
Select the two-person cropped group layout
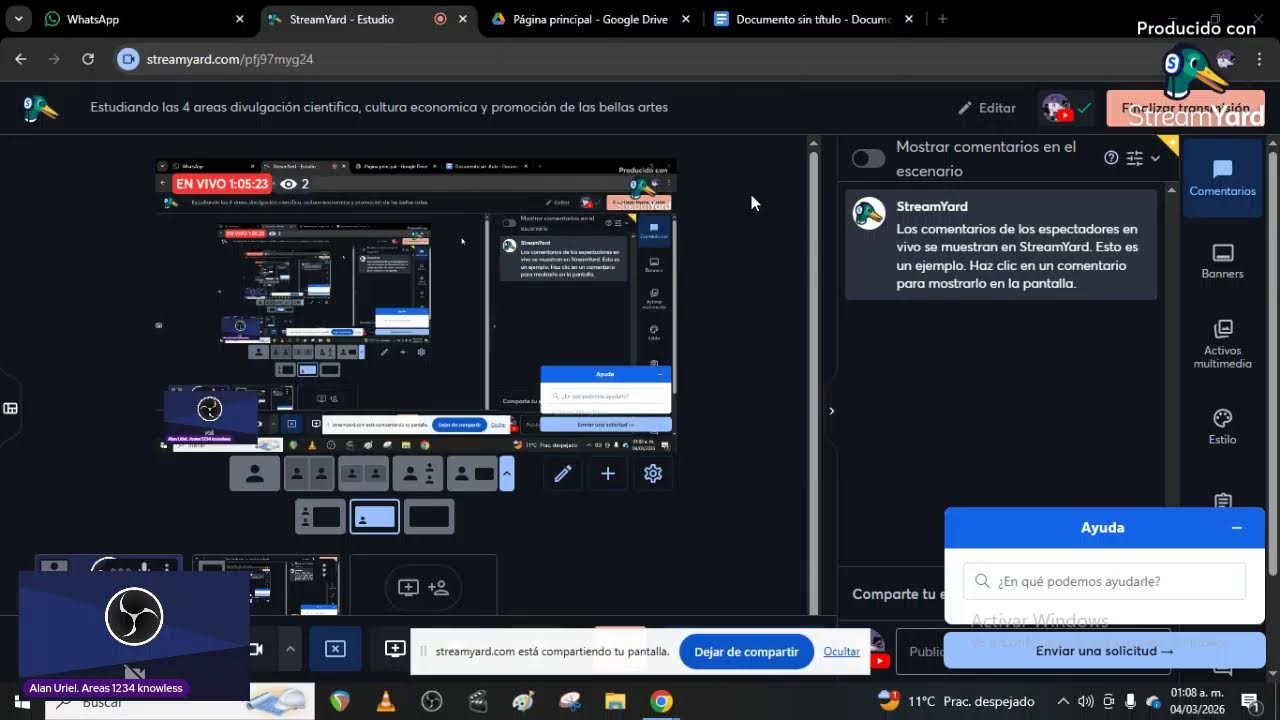363,474
